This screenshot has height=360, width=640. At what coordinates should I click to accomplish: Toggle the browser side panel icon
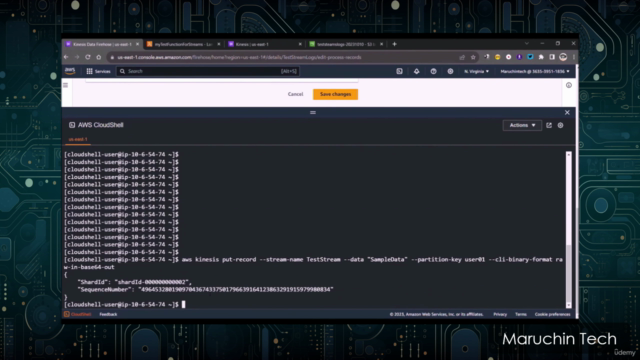tap(552, 57)
